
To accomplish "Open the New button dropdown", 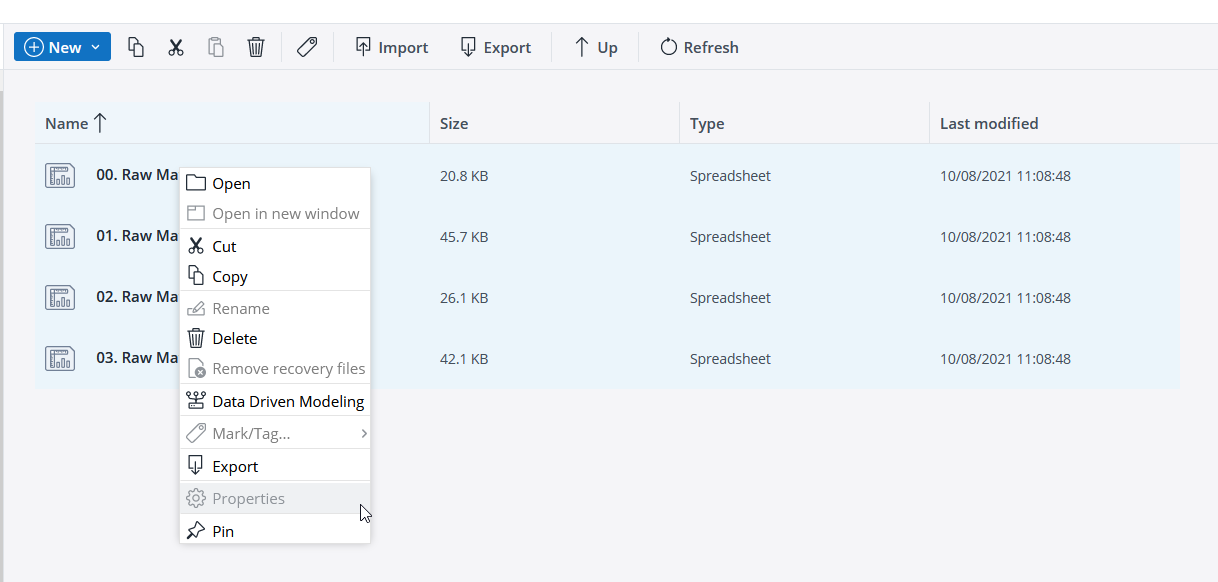I will pyautogui.click(x=96, y=47).
